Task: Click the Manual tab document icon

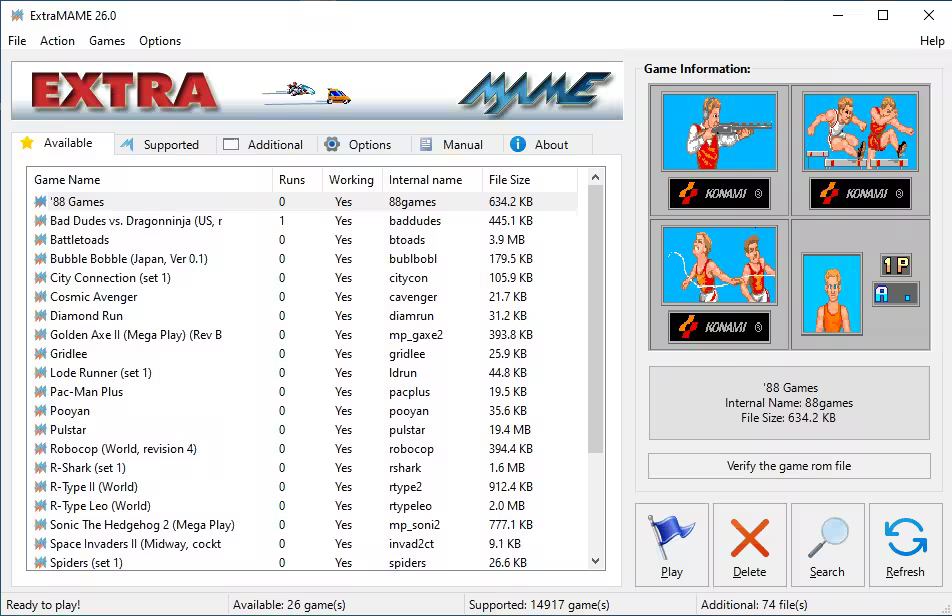Action: point(426,144)
